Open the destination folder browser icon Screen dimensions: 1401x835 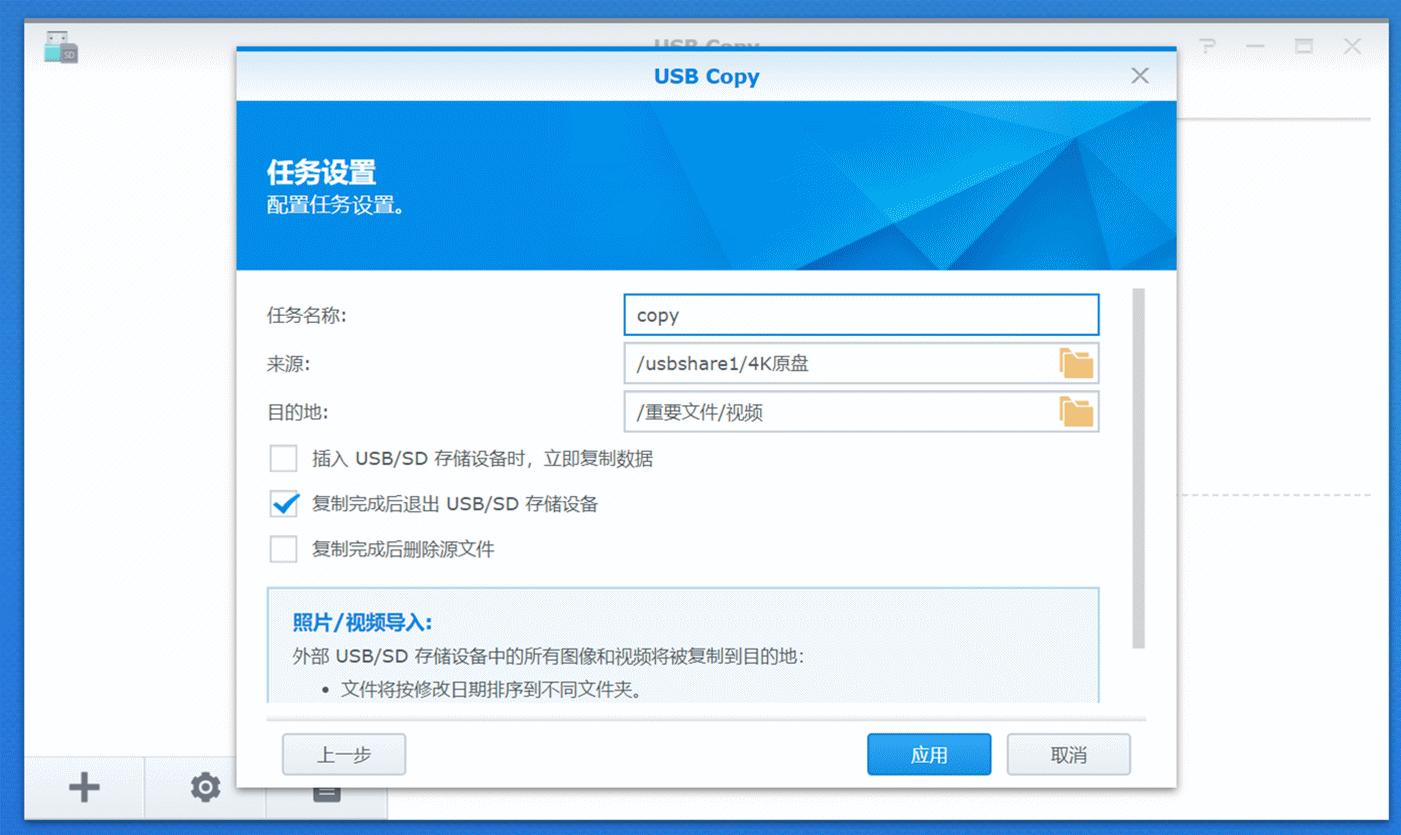coord(1076,412)
